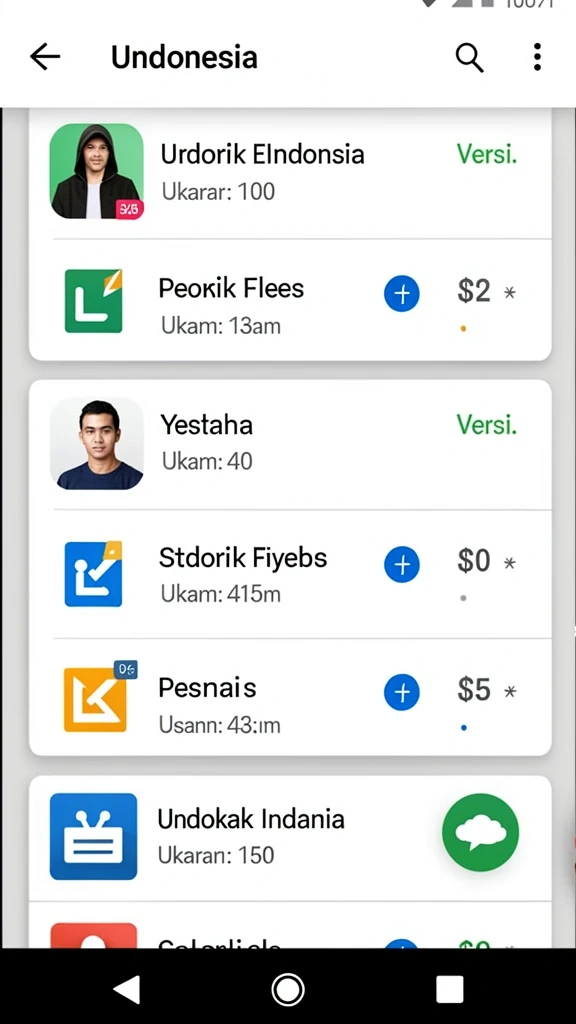
Task: Tap Android recent apps square button
Action: click(x=449, y=989)
